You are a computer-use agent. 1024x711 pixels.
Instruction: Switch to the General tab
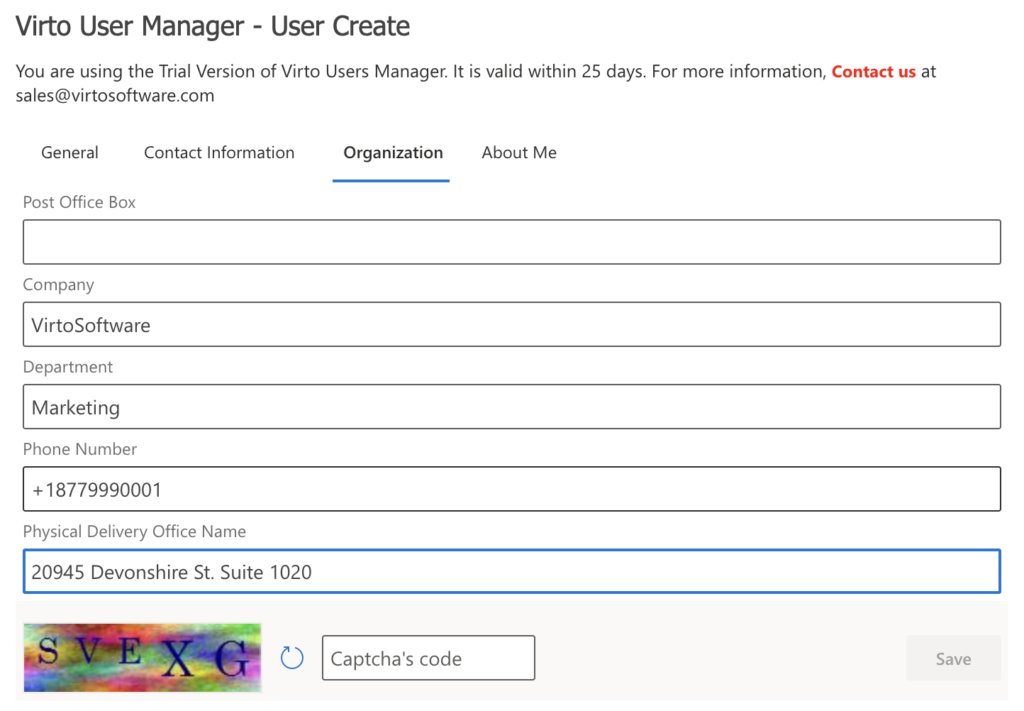tap(69, 152)
